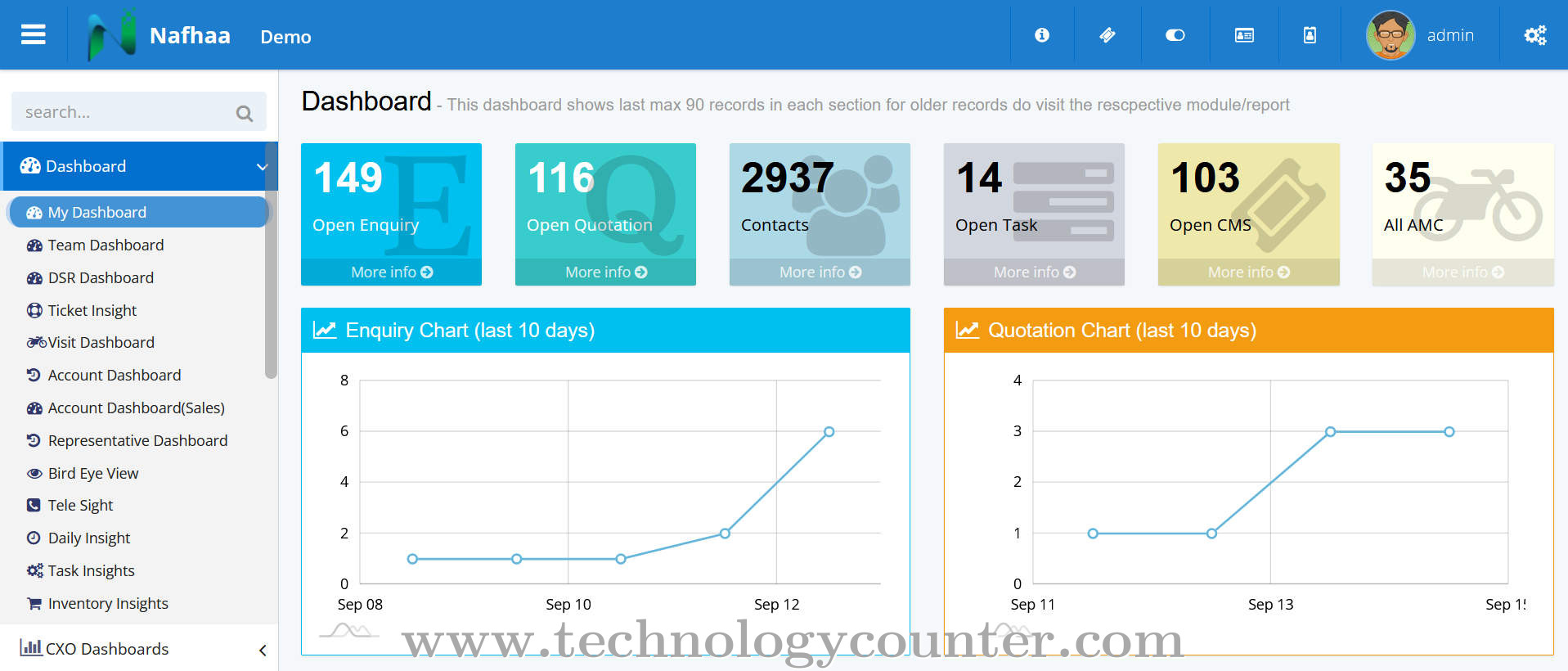Click the Inventory Insights cart icon

(x=34, y=603)
